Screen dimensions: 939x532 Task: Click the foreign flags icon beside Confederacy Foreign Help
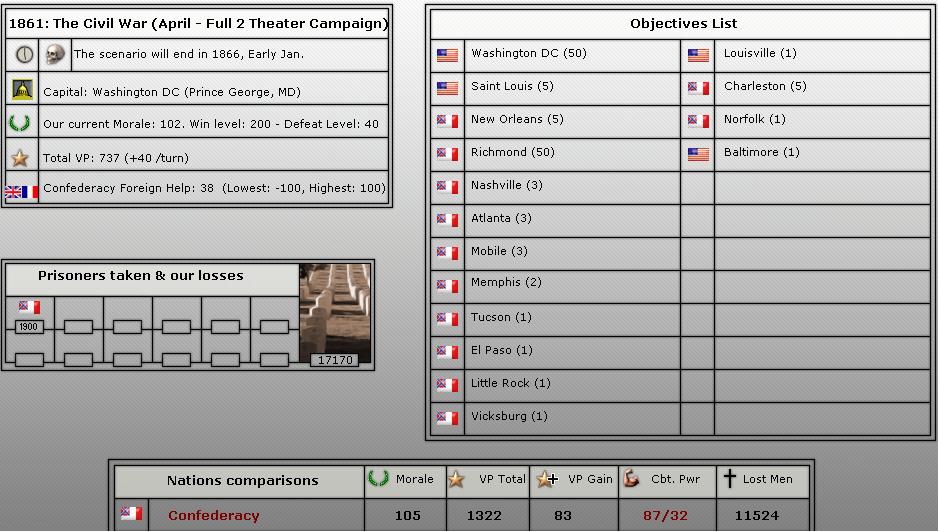click(21, 190)
